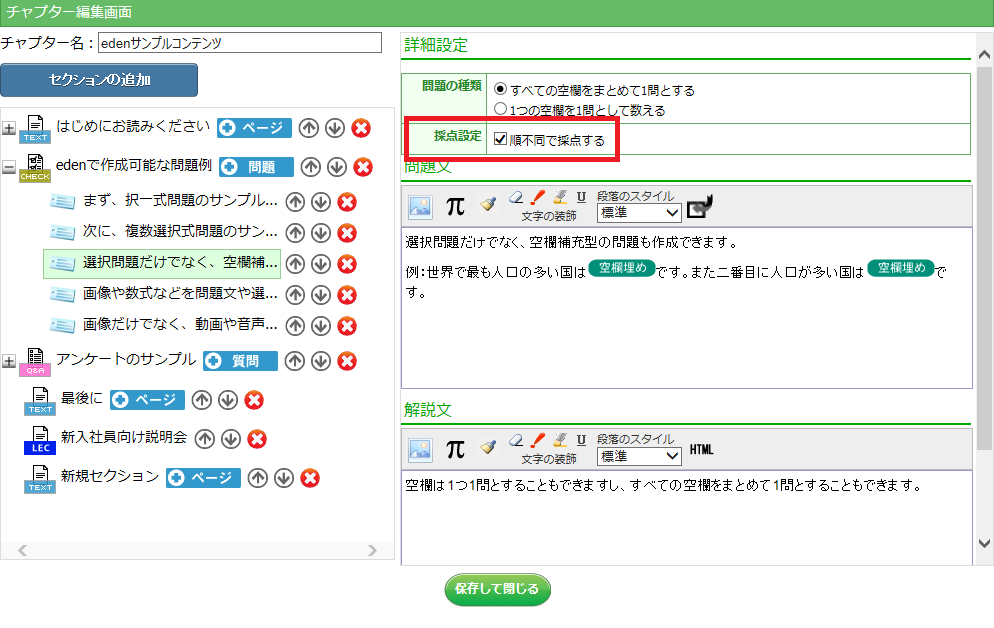Click into the 解説文 text area
This screenshot has height=628, width=994.
(687, 517)
